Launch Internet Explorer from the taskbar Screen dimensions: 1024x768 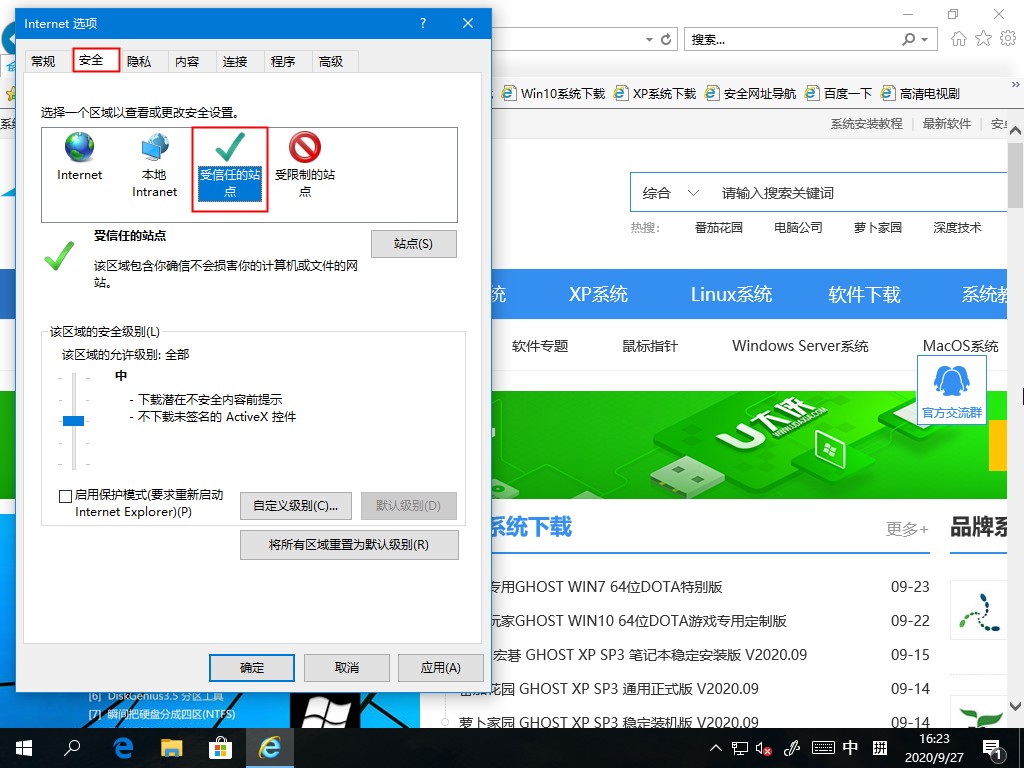[x=270, y=747]
